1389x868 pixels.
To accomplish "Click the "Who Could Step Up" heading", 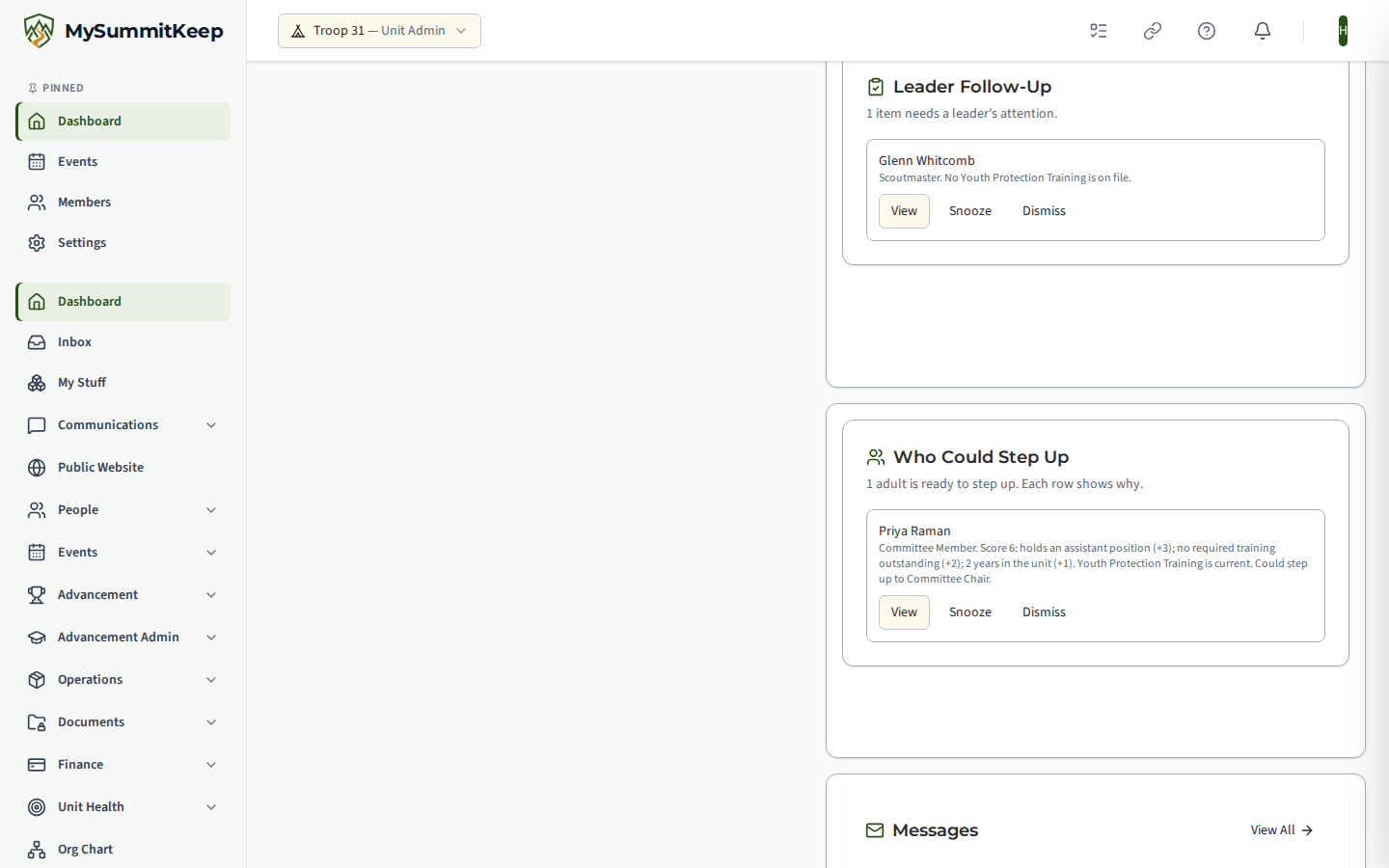I will click(x=981, y=457).
